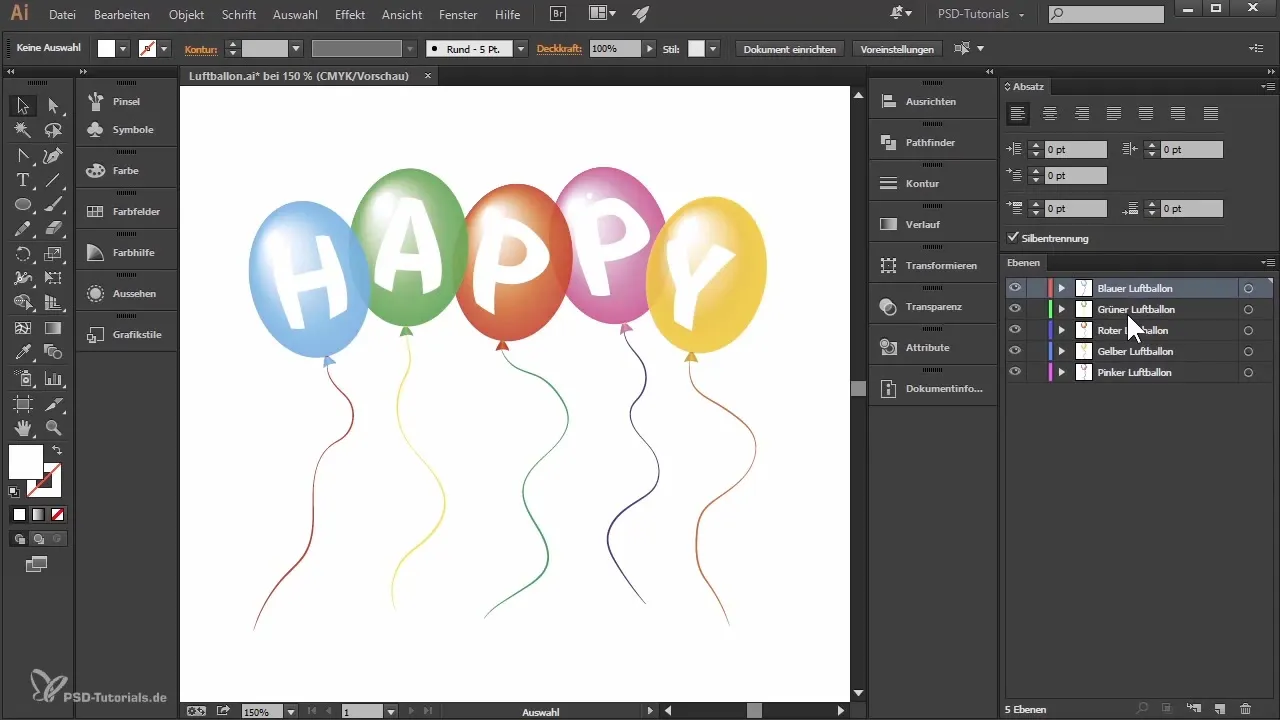Screen dimensions: 1280x720
Task: Select the Pencil tool
Action: pyautogui.click(x=23, y=229)
